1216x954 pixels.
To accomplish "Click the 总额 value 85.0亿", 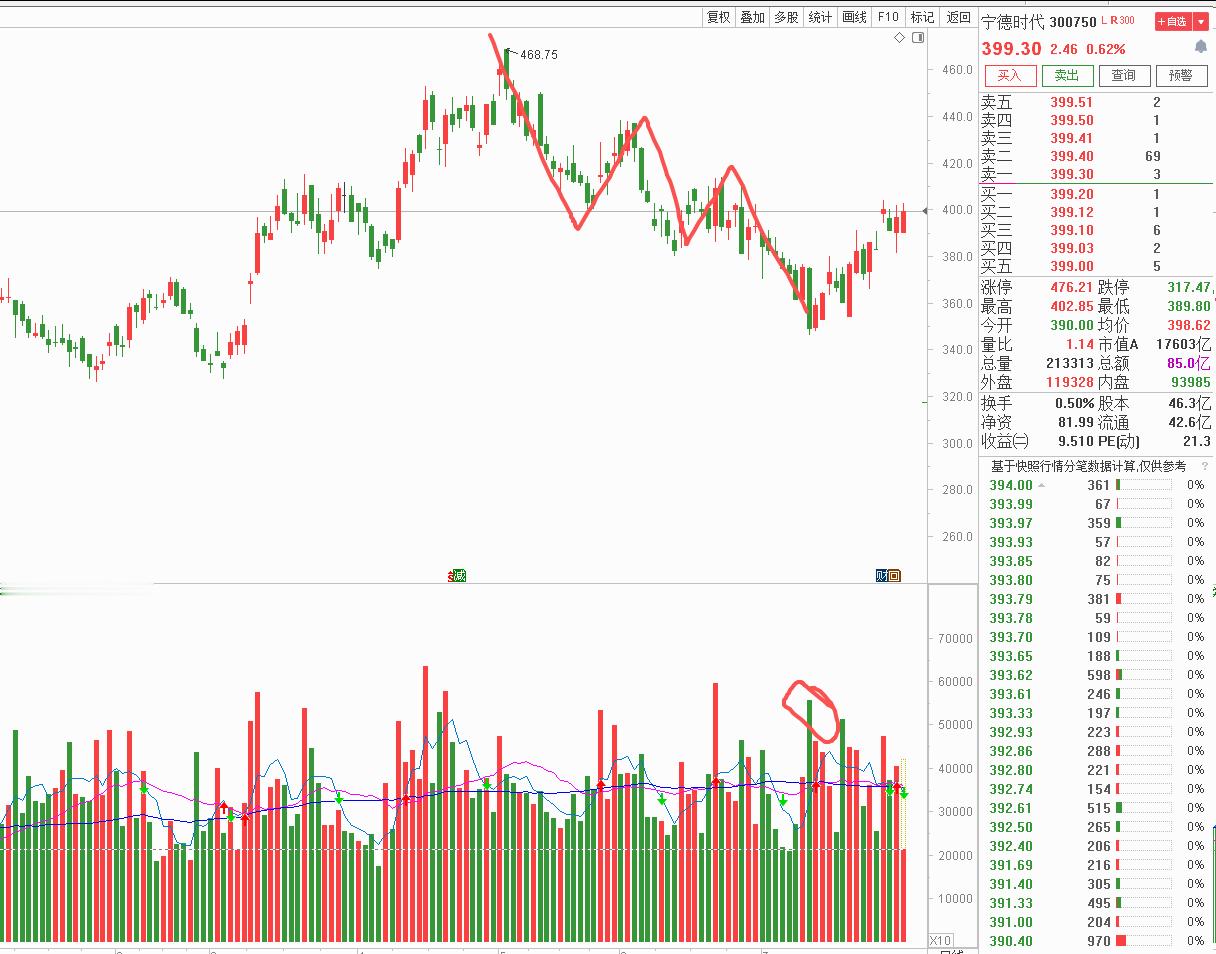I will [x=1189, y=363].
